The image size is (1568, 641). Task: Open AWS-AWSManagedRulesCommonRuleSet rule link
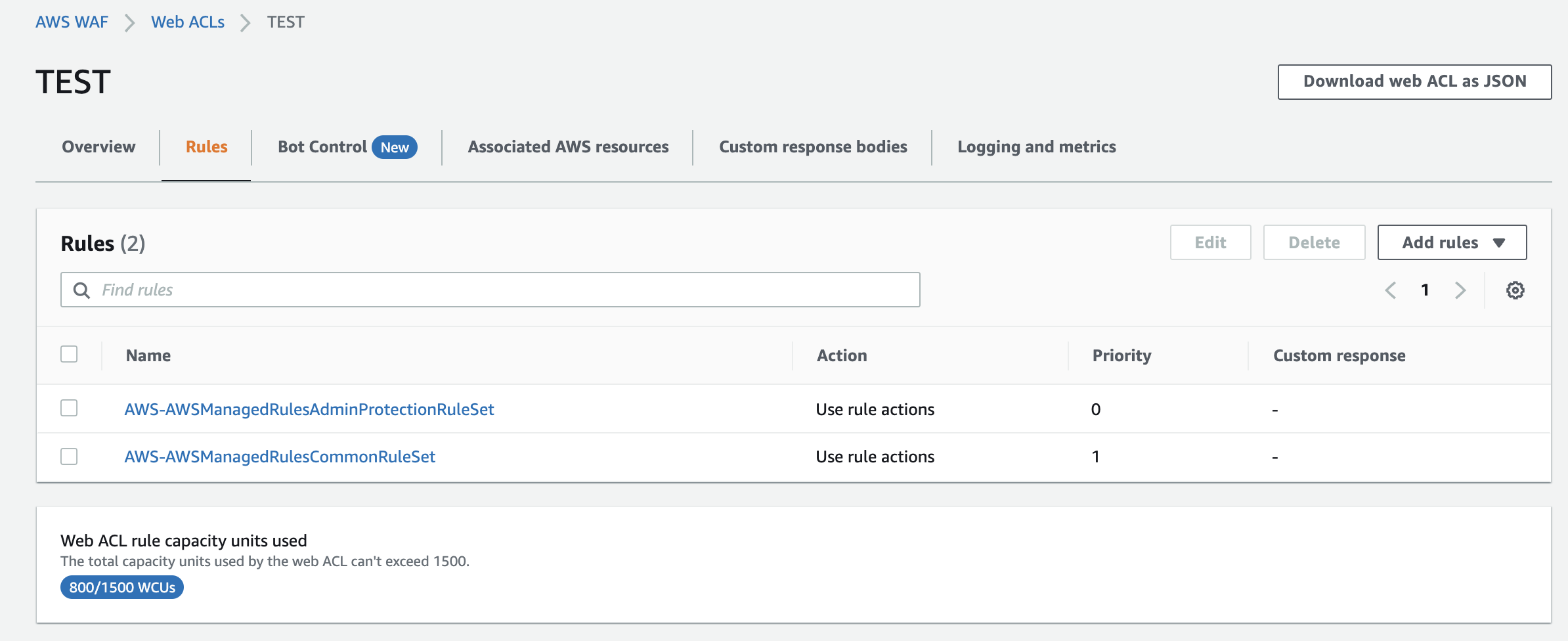(x=280, y=456)
